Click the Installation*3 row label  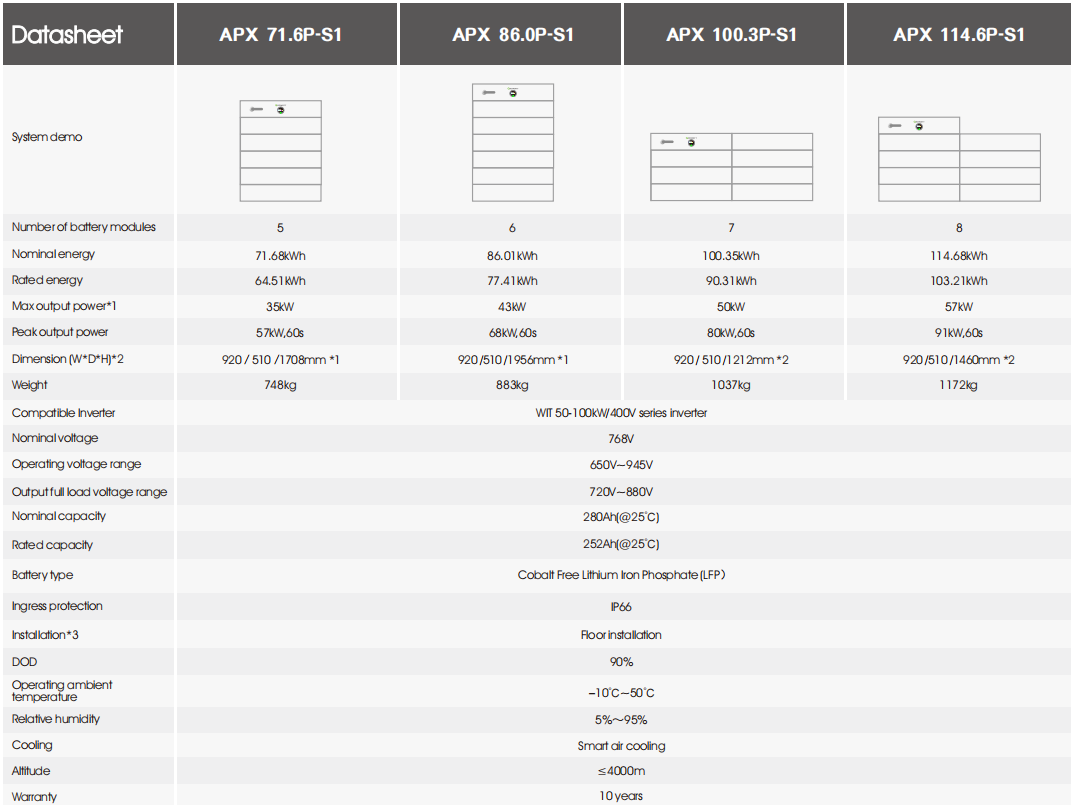click(45, 635)
